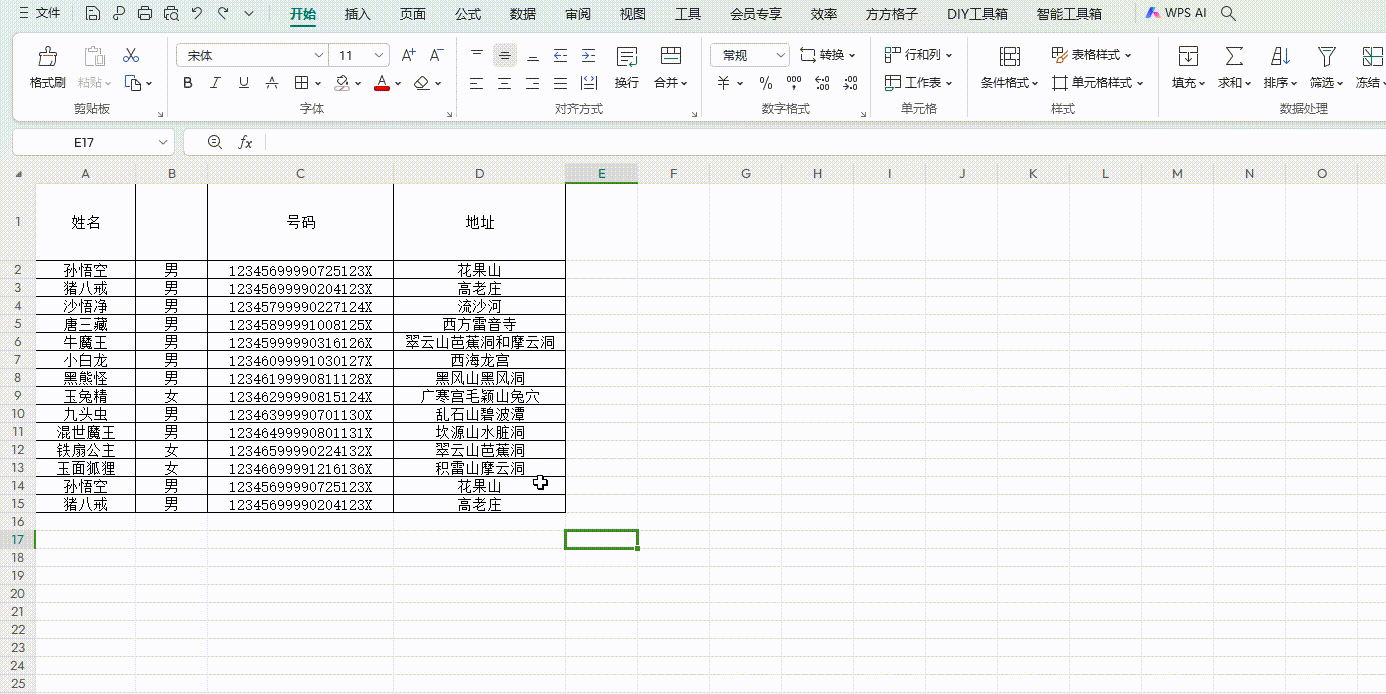Click the Increase Indent icon
Screen dimensions: 1386x694
(x=588, y=55)
